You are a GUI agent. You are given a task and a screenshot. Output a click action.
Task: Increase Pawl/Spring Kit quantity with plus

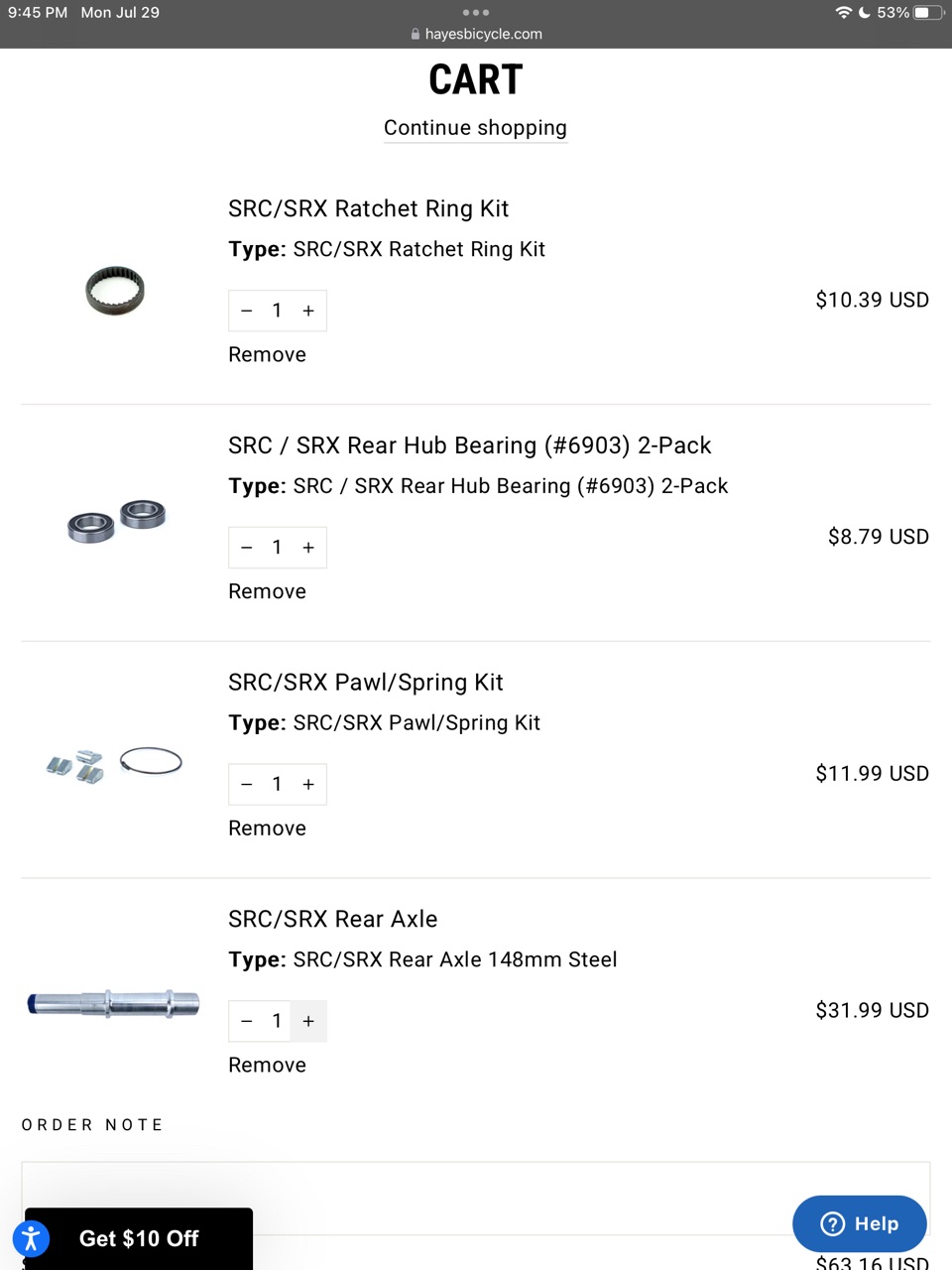point(308,784)
